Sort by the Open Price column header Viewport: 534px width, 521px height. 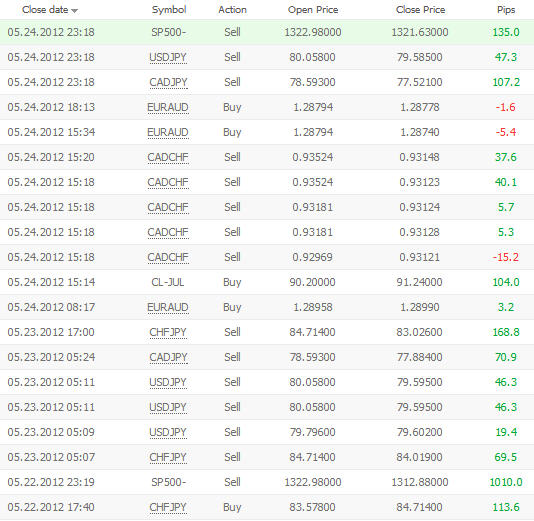pos(313,10)
